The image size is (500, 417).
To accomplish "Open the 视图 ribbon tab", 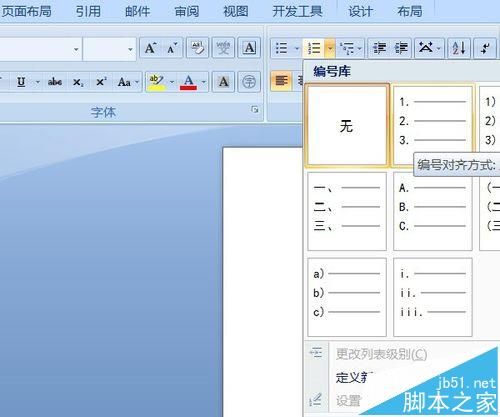I will [x=236, y=11].
